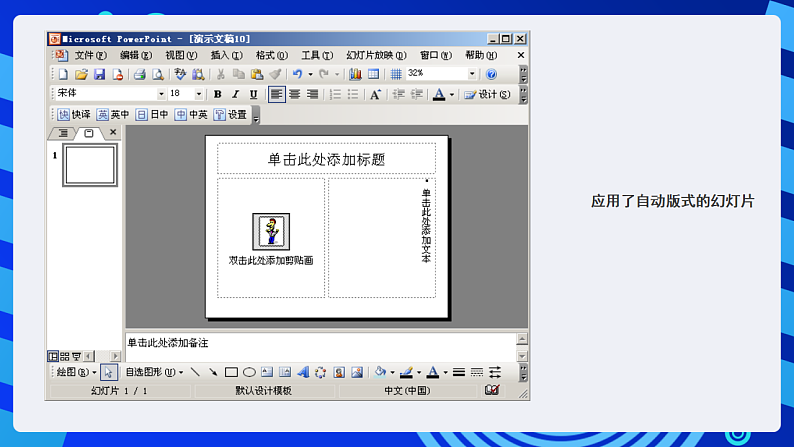Apply font color on formatting toolbar
The image size is (794, 447).
[439, 94]
